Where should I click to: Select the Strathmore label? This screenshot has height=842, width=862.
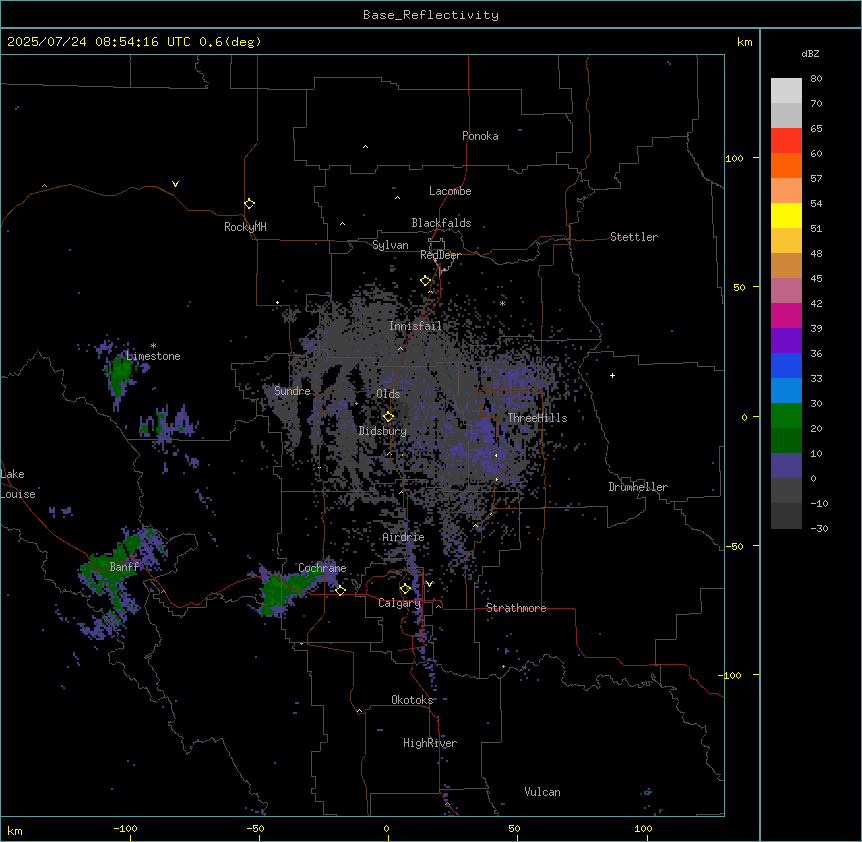(x=516, y=608)
